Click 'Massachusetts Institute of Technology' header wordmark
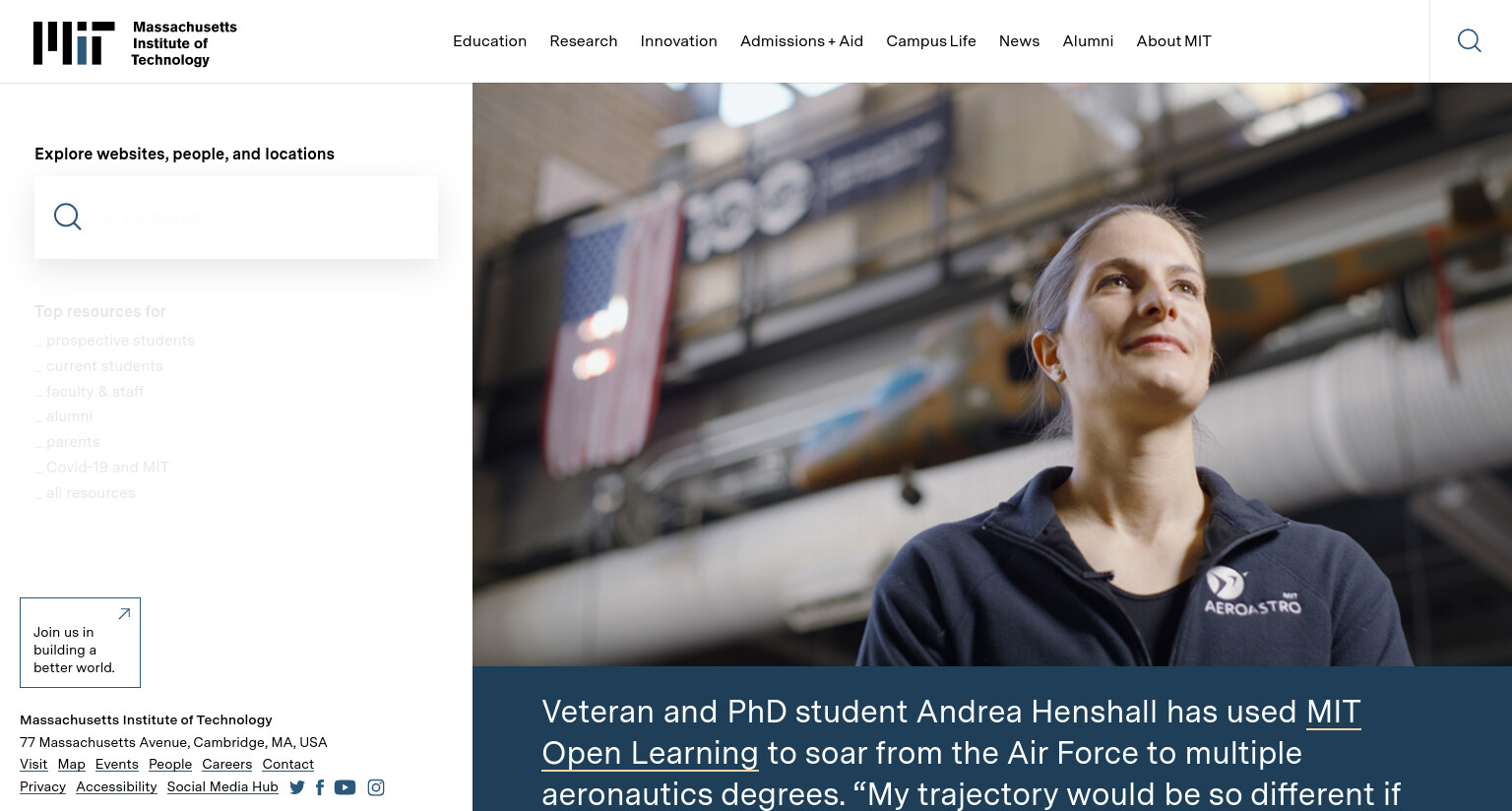The width and height of the screenshot is (1512, 811). [184, 43]
